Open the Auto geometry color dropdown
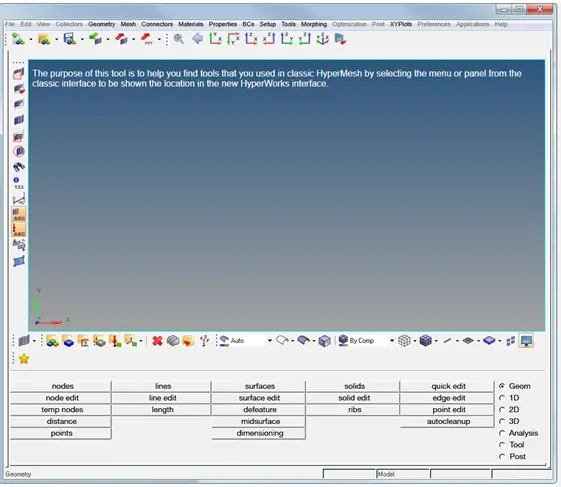The height and width of the screenshot is (487, 561). [269, 341]
